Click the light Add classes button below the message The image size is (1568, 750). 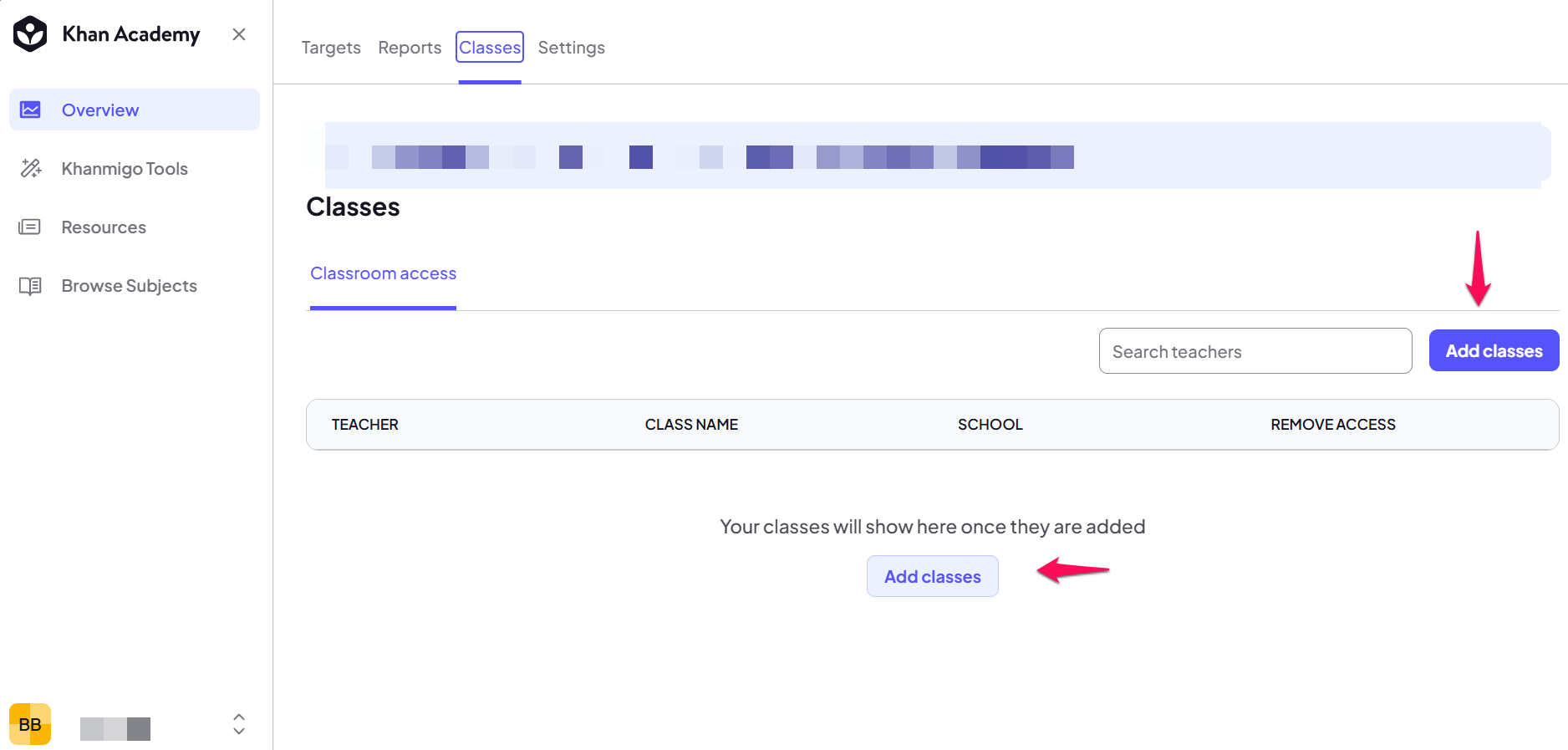(933, 576)
